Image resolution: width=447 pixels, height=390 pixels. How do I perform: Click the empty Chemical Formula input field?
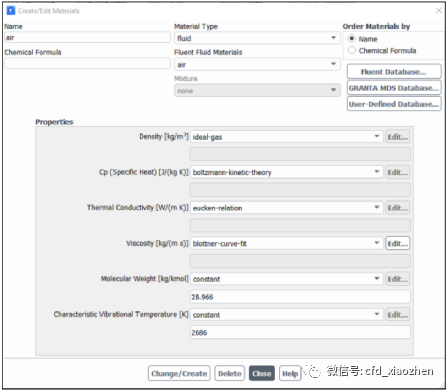pyautogui.click(x=87, y=63)
